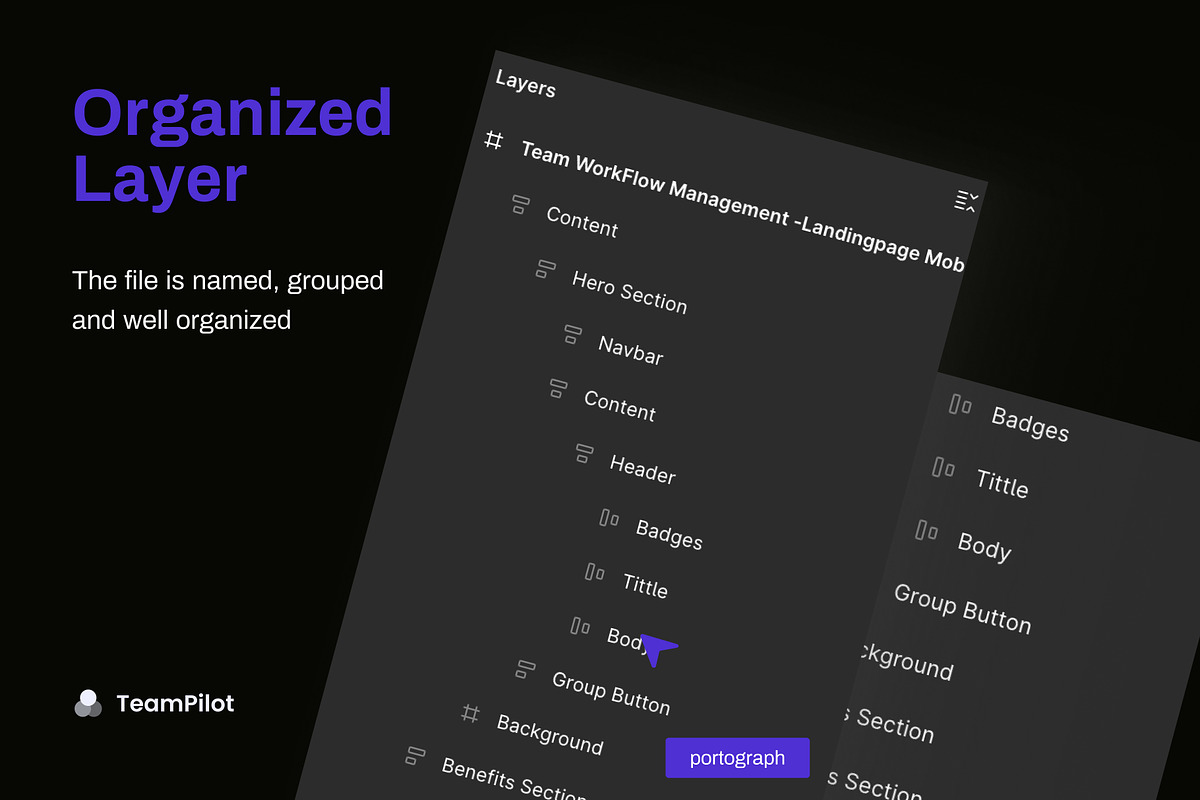Select the Group Button layer in rear panel

[962, 607]
